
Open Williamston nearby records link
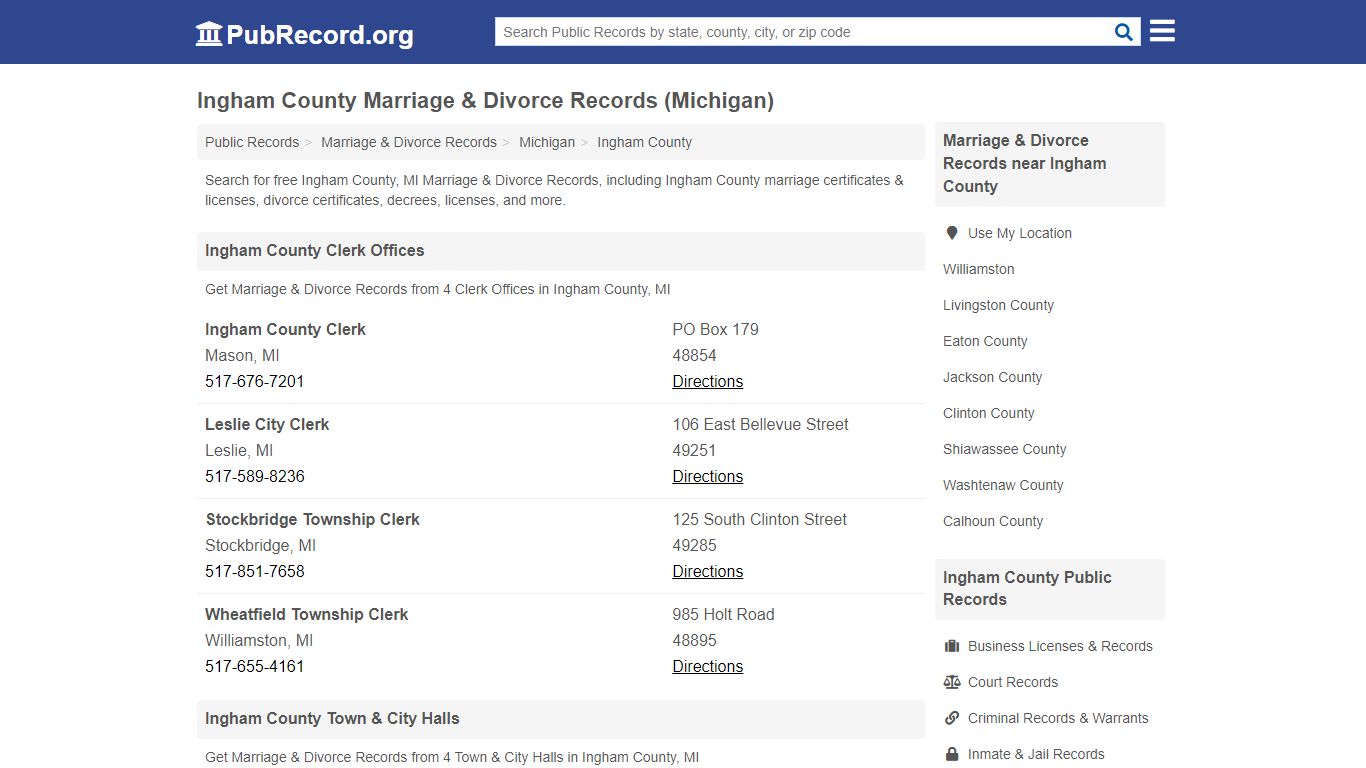(x=978, y=269)
